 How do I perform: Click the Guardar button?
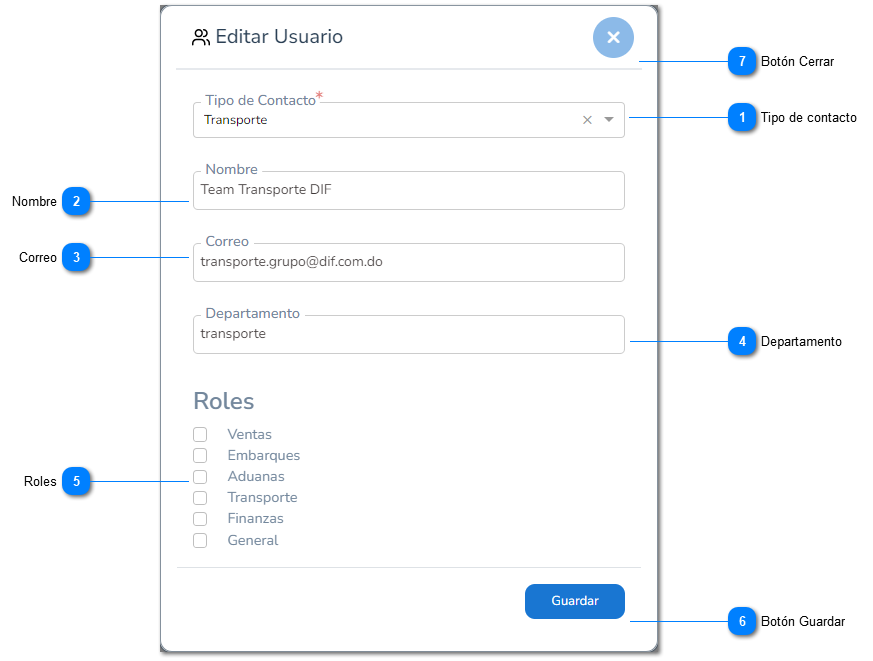click(x=575, y=601)
